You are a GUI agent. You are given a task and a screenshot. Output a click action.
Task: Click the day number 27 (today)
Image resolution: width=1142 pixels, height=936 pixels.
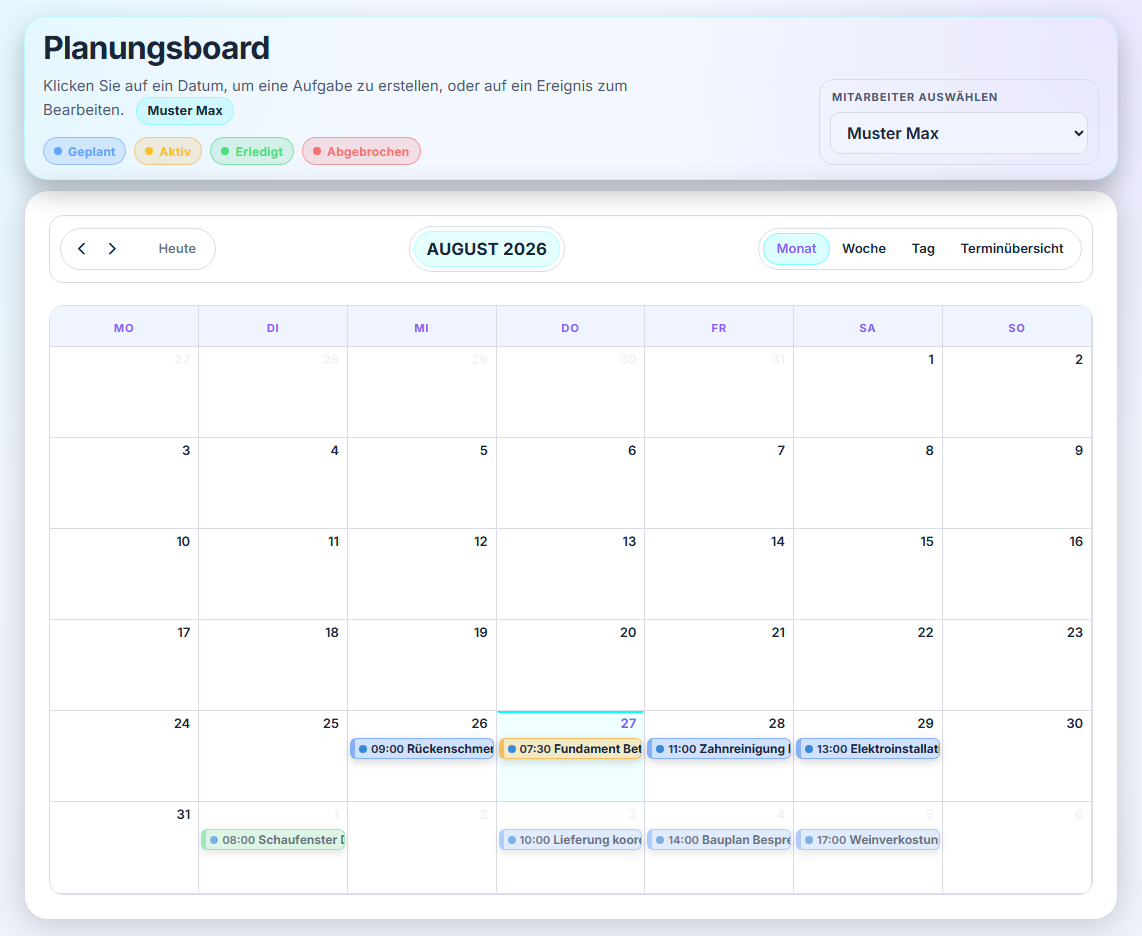pos(628,723)
